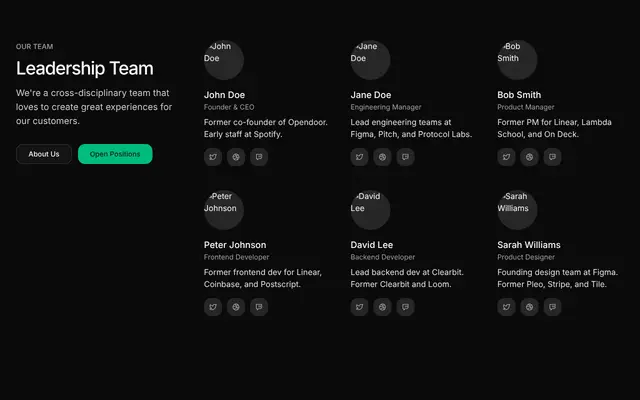Click the Frontend Developer role text
Viewport: 640px width, 400px height.
coord(237,257)
